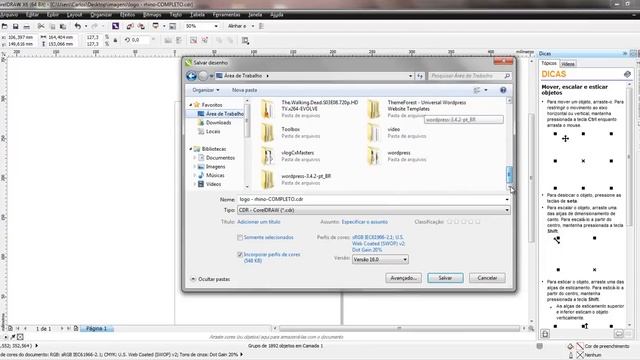This screenshot has width=640, height=360.
Task: Select the Toolbox folder
Action: [292, 132]
